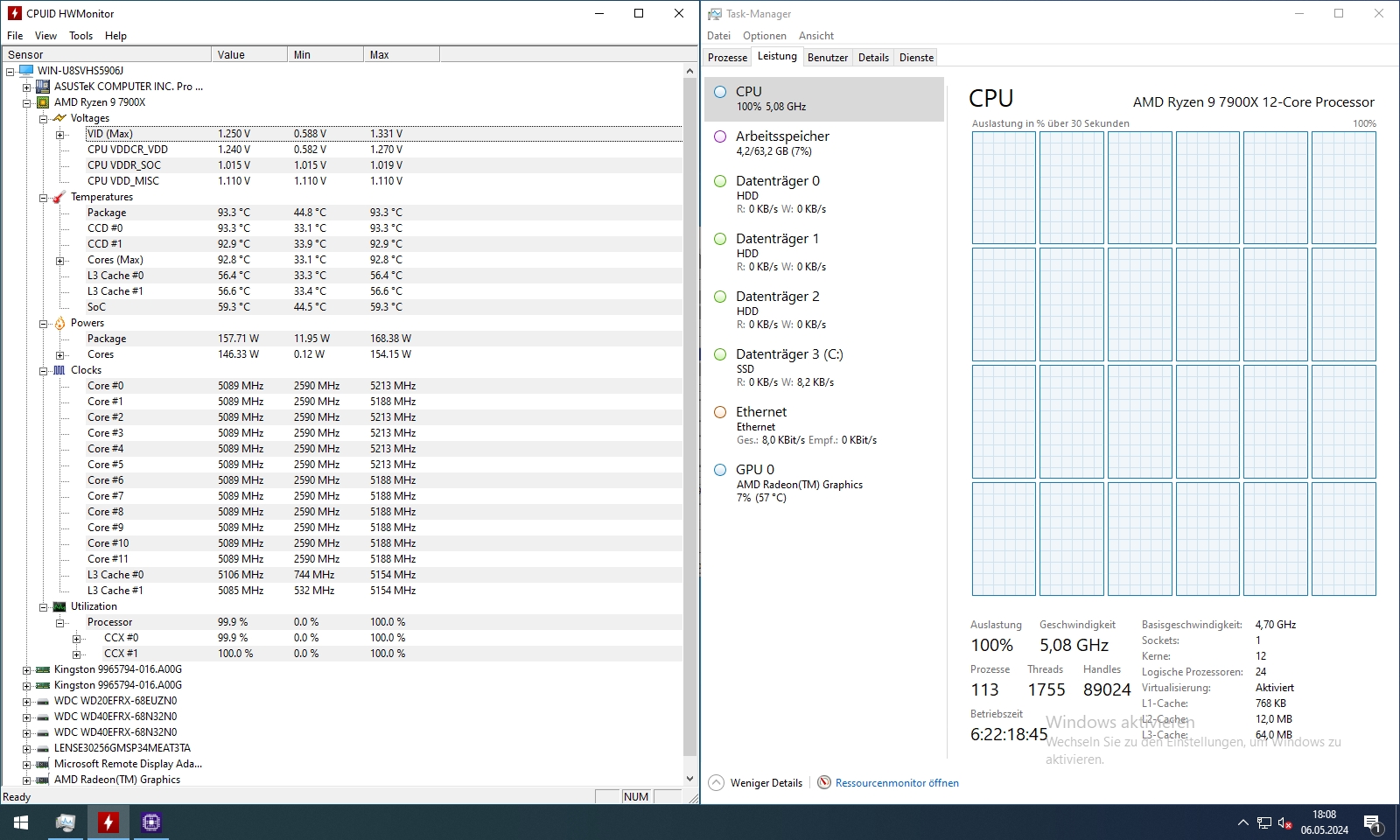This screenshot has width=1400, height=840.
Task: Expand the CCX #1 utilization row
Action: pyautogui.click(x=77, y=654)
